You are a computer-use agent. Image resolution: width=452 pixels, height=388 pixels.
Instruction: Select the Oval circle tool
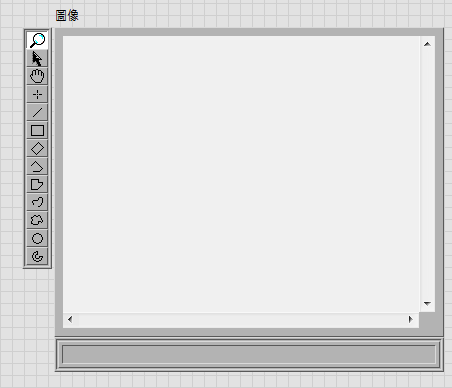click(37, 238)
